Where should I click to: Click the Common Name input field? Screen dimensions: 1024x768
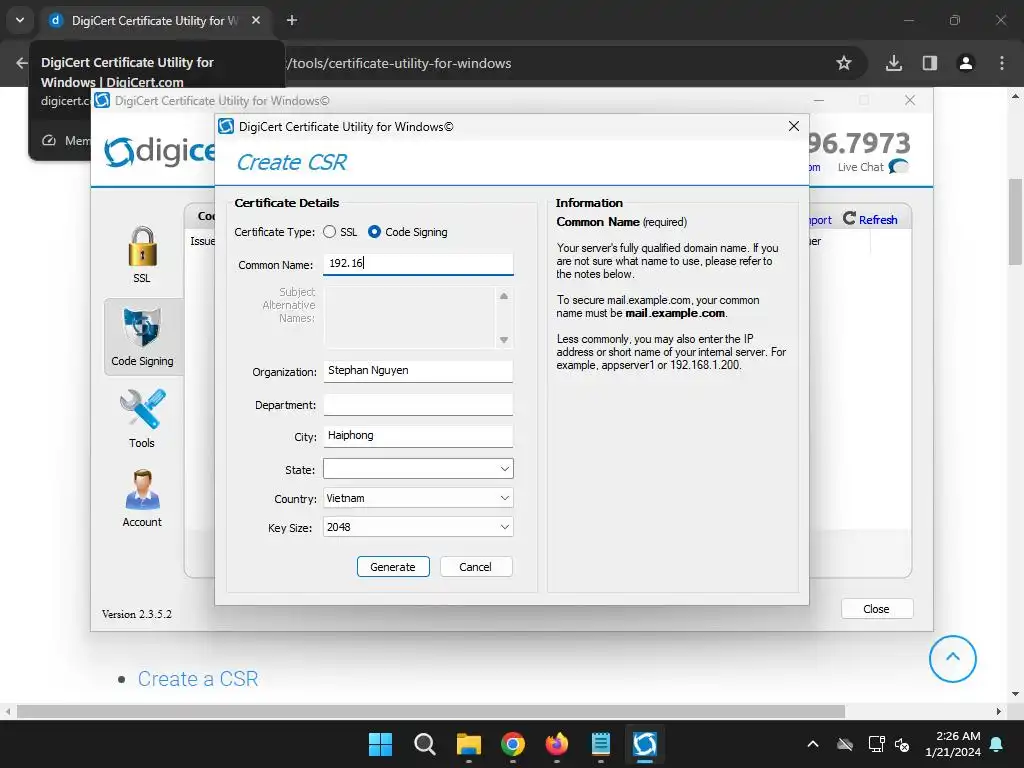click(418, 263)
